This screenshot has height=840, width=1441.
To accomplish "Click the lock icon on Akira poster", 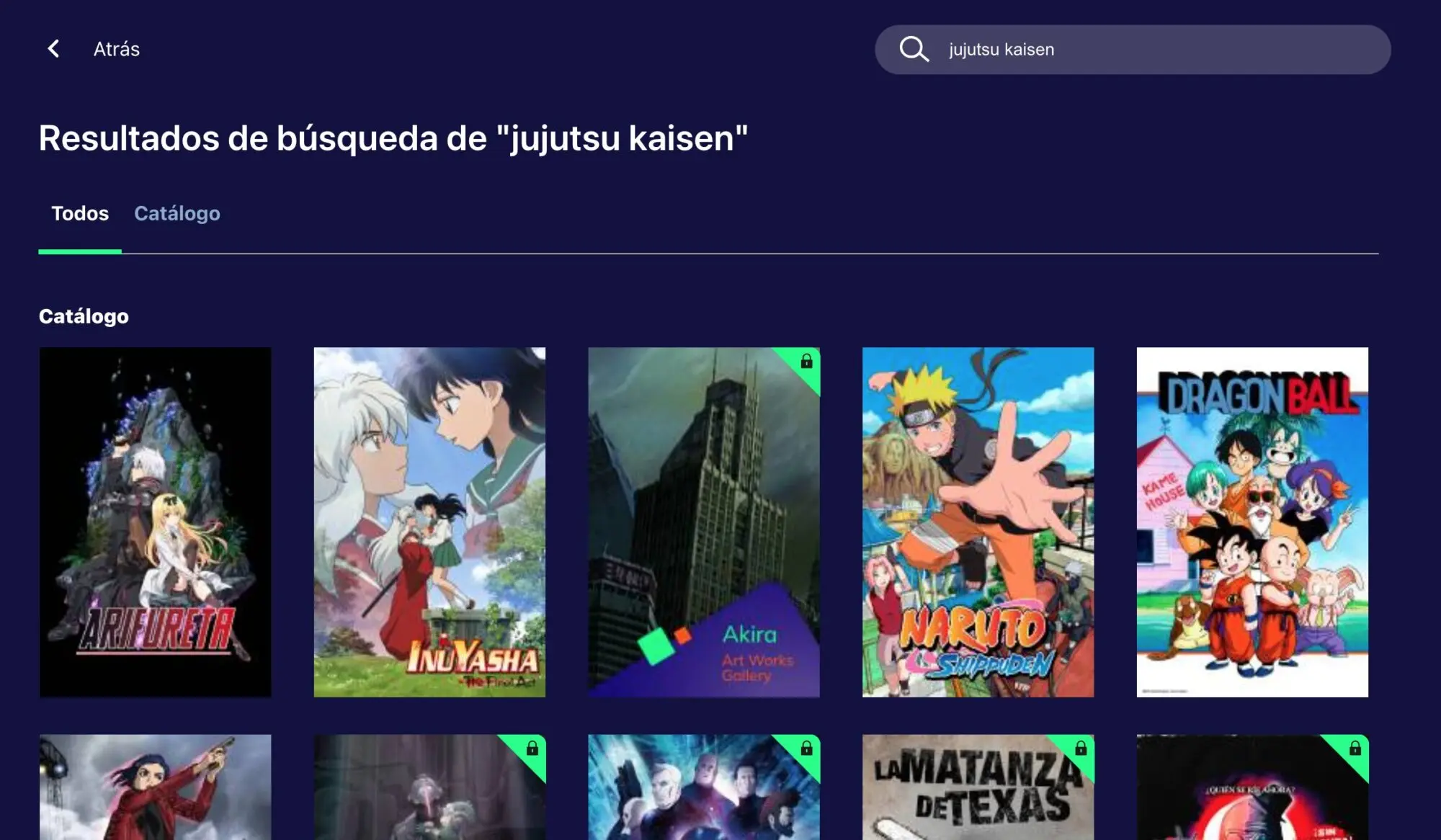I will click(806, 361).
